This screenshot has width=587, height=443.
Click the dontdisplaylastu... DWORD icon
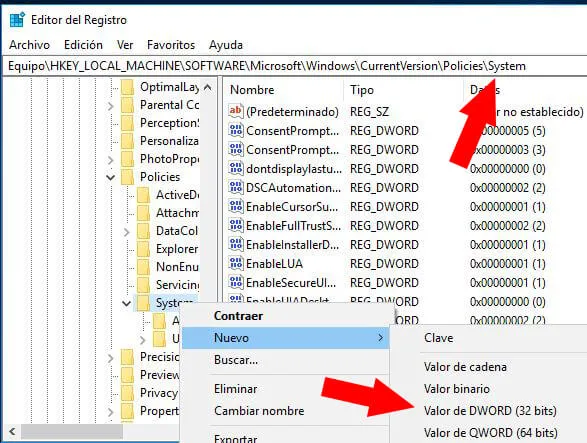point(236,168)
